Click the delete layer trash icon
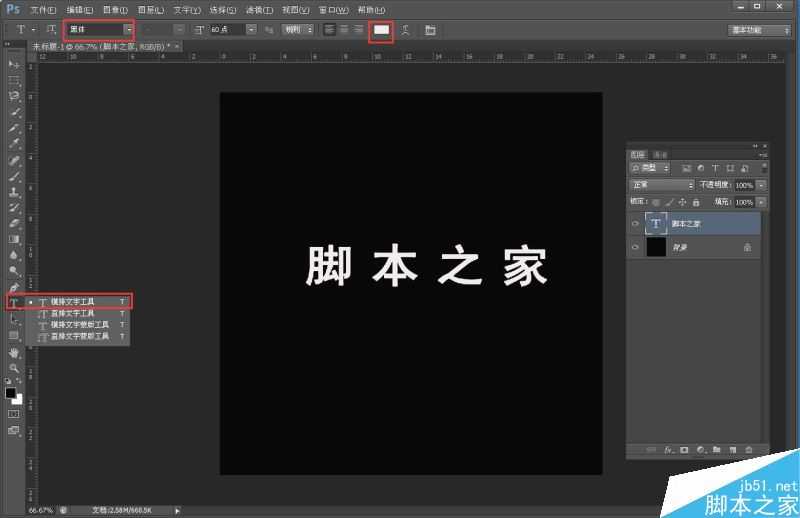Screen dimensions: 800x518 click(749, 450)
